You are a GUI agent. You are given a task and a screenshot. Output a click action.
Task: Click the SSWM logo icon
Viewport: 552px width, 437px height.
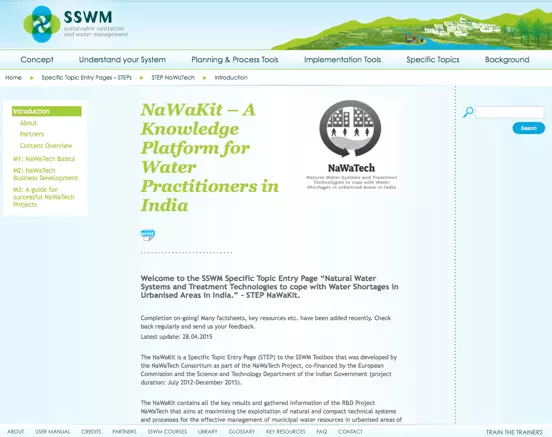pyautogui.click(x=42, y=24)
